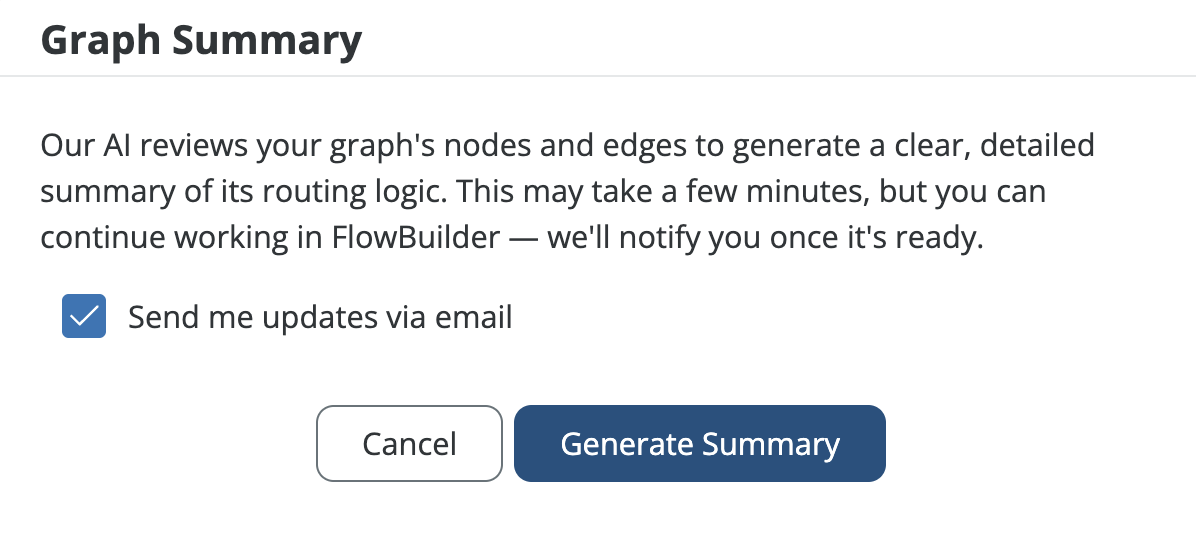Uncheck the email updates checkbox

pyautogui.click(x=84, y=317)
